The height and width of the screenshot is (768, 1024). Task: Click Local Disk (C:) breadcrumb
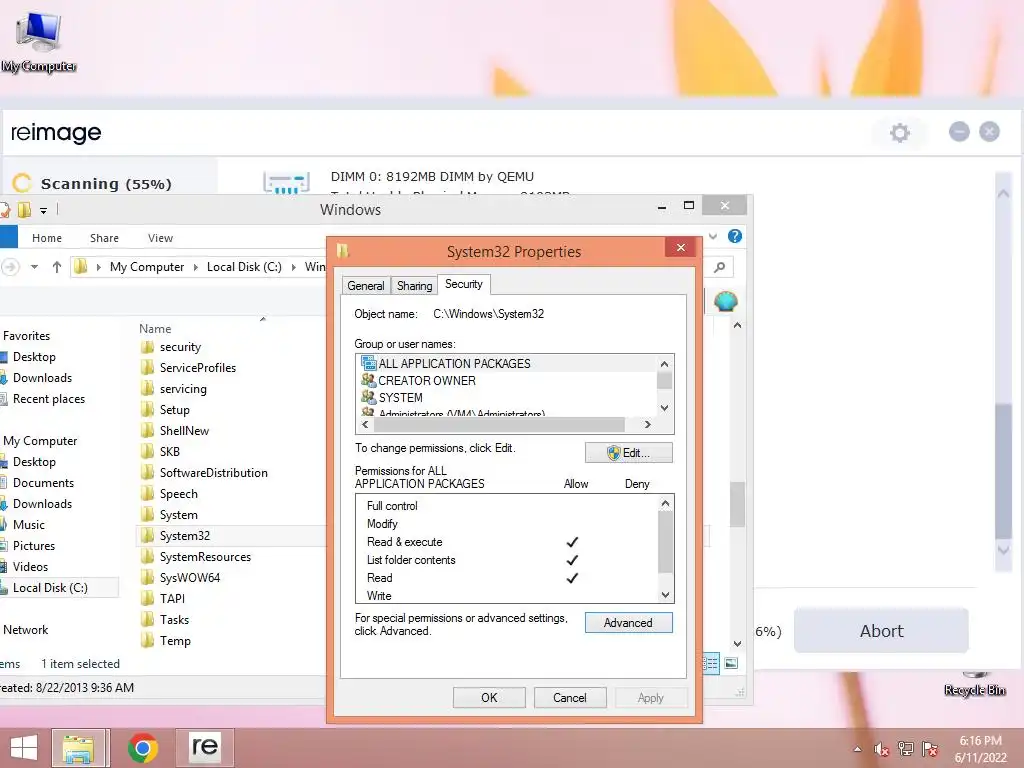click(x=244, y=267)
